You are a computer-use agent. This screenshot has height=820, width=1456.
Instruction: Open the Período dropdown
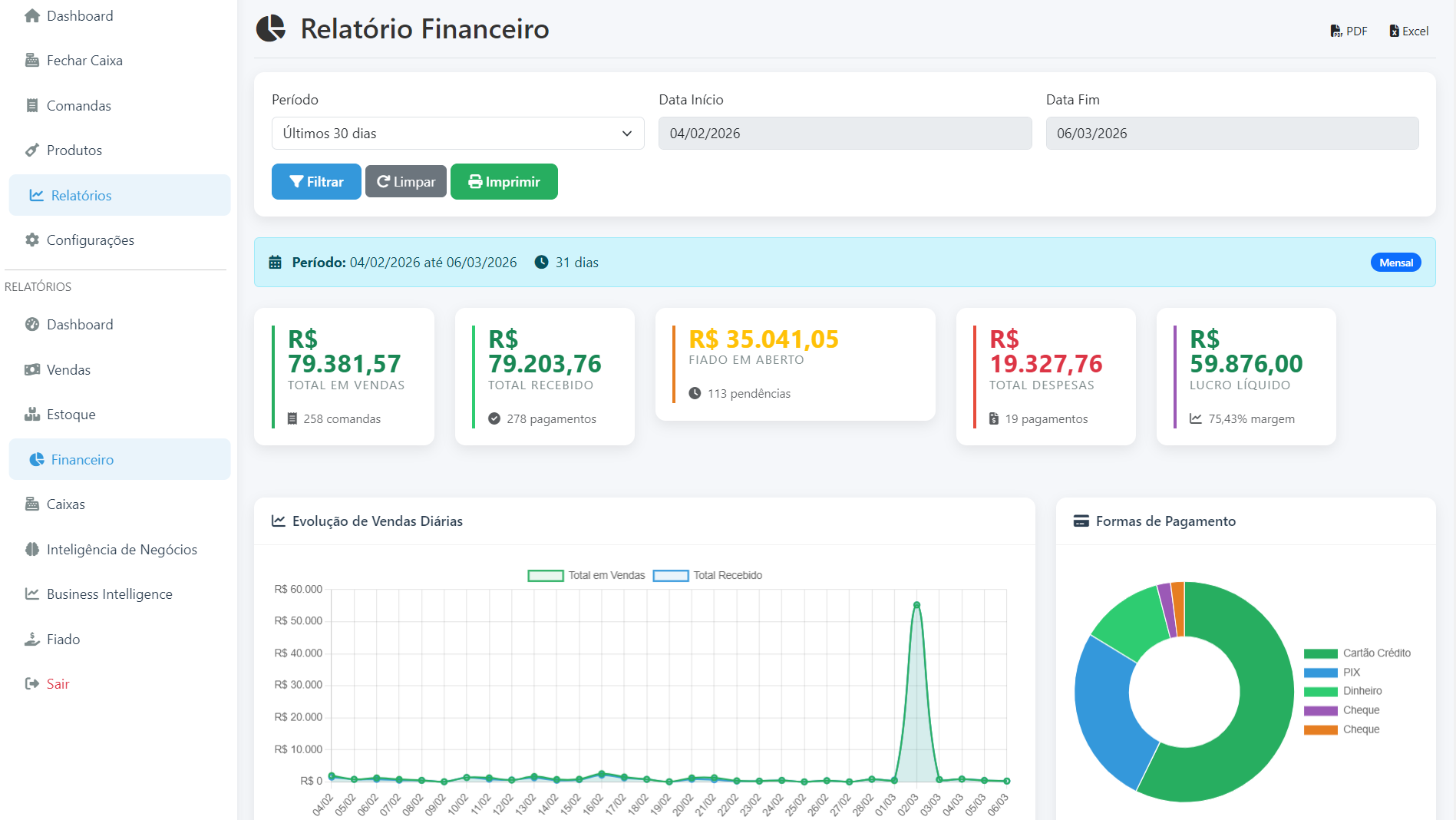tap(457, 134)
